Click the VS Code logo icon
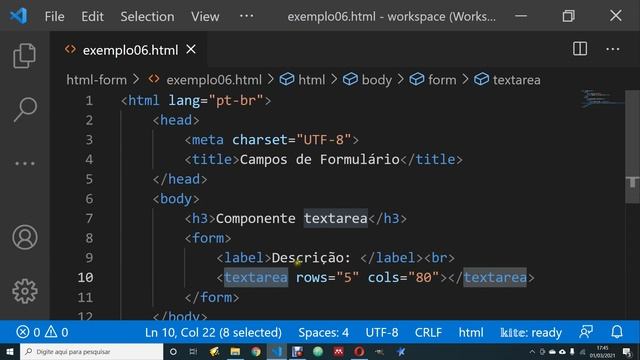 pos(18,16)
